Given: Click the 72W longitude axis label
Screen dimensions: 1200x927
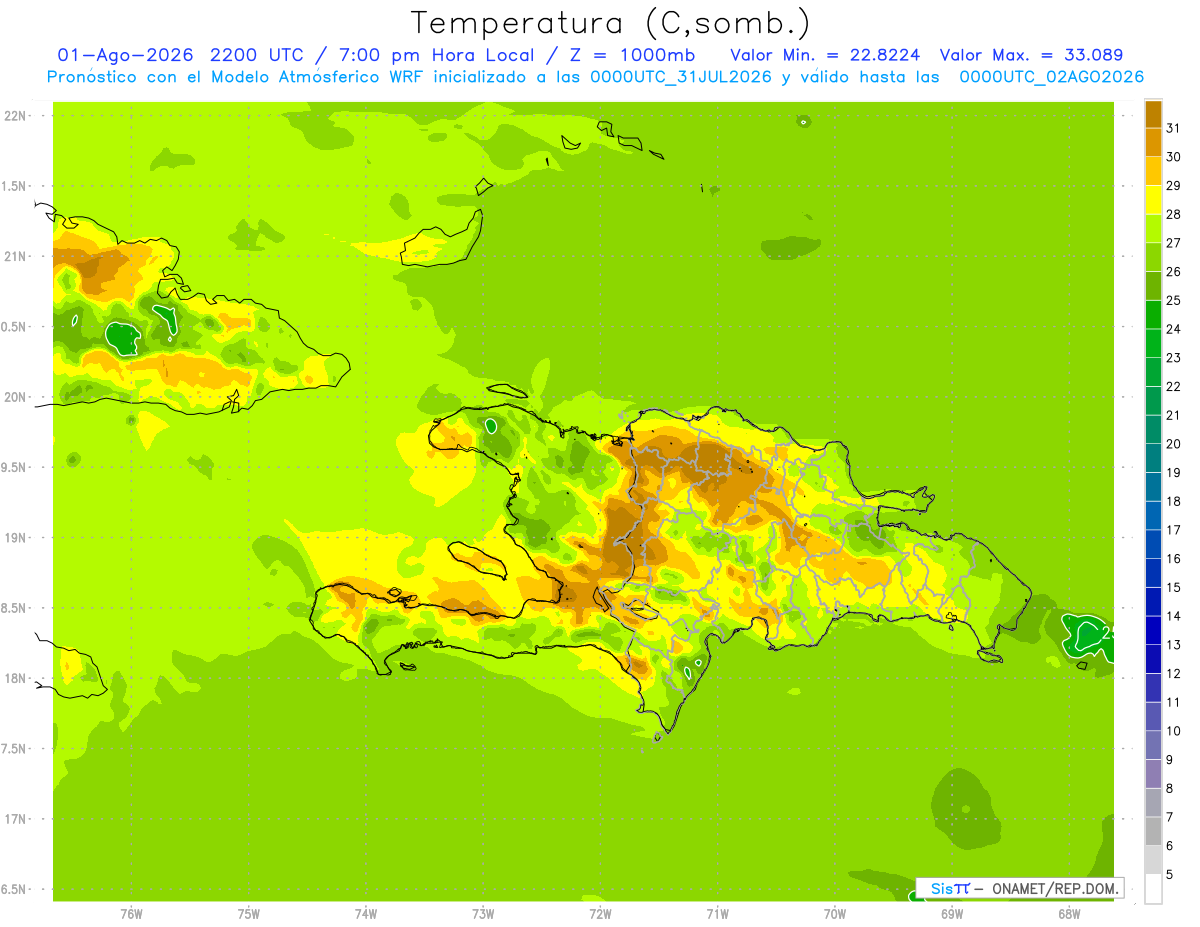Looking at the screenshot, I should click(600, 914).
